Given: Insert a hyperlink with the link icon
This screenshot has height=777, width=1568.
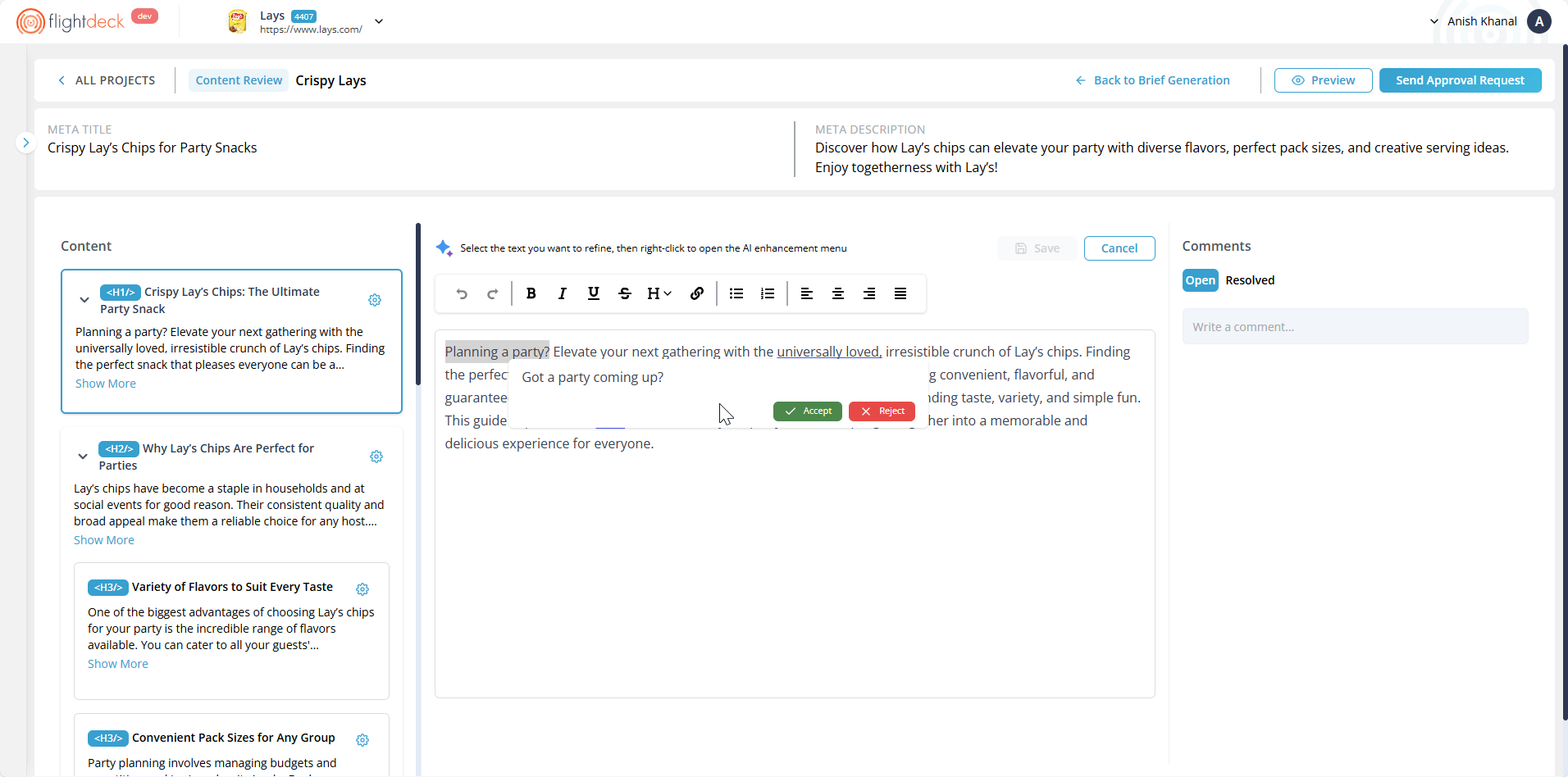Looking at the screenshot, I should (x=697, y=293).
